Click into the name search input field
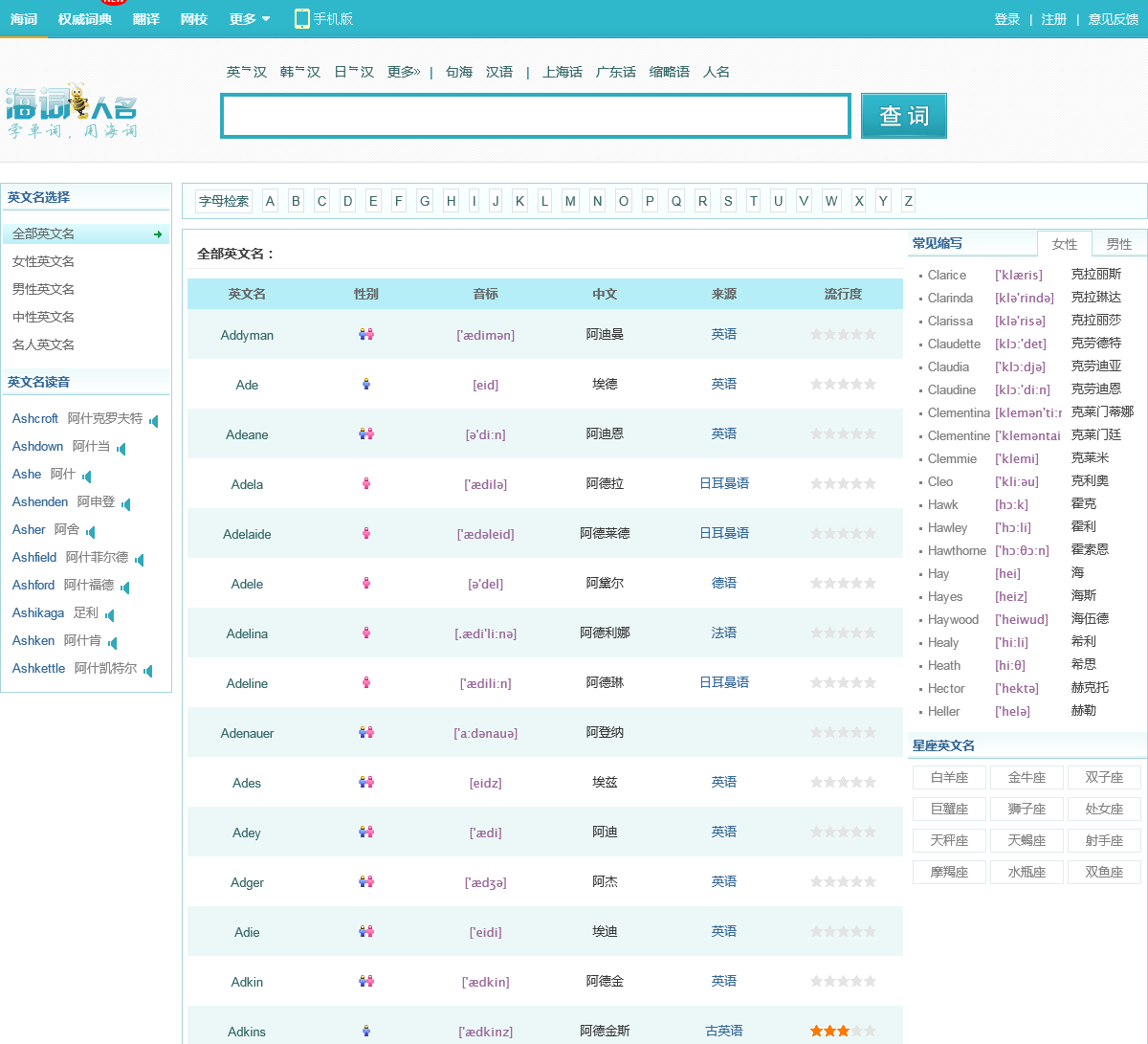The width and height of the screenshot is (1148, 1044). point(536,117)
